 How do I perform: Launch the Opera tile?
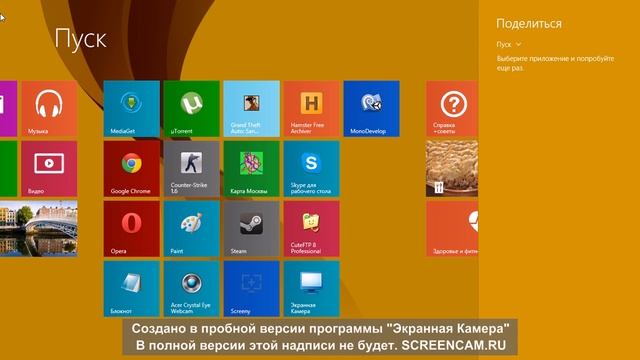click(131, 229)
